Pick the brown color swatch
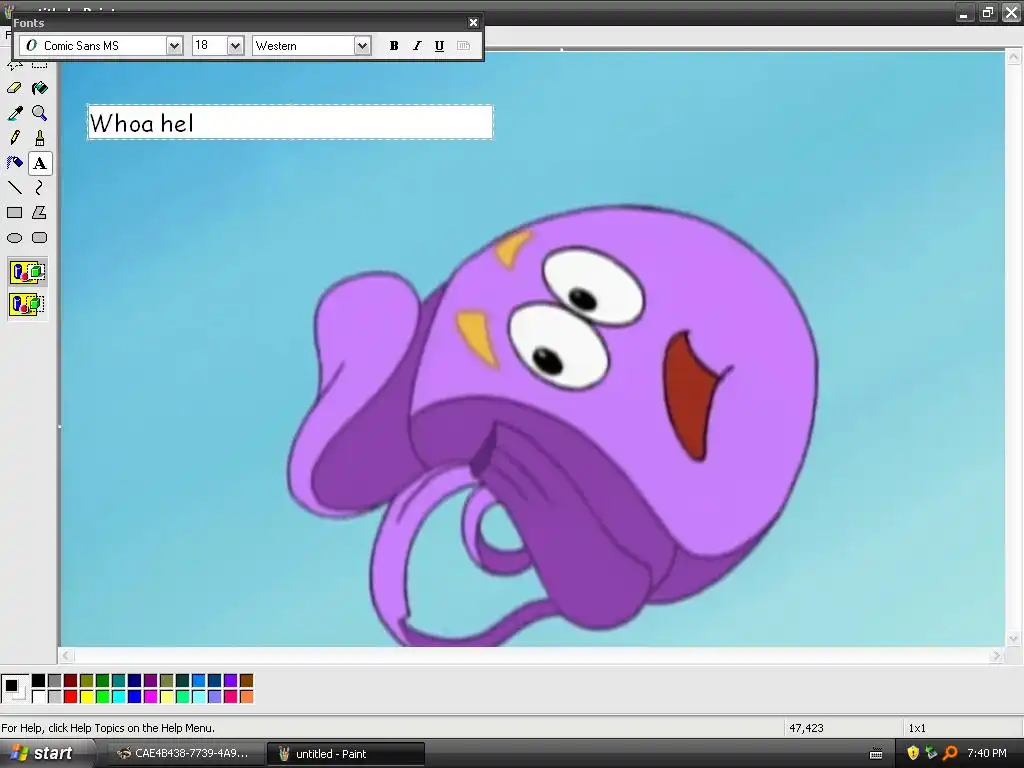This screenshot has height=768, width=1024. click(246, 681)
